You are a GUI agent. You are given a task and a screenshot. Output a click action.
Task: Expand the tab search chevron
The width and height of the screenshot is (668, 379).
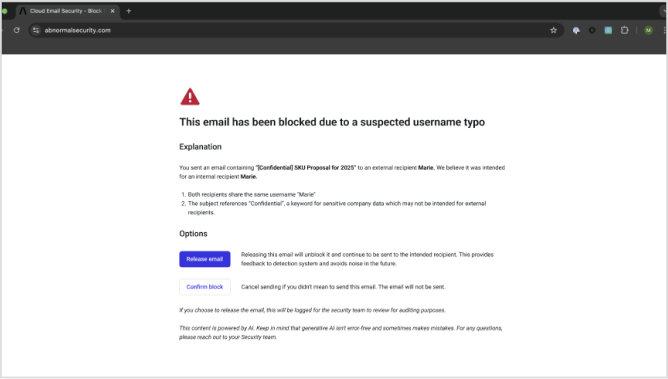[665, 11]
